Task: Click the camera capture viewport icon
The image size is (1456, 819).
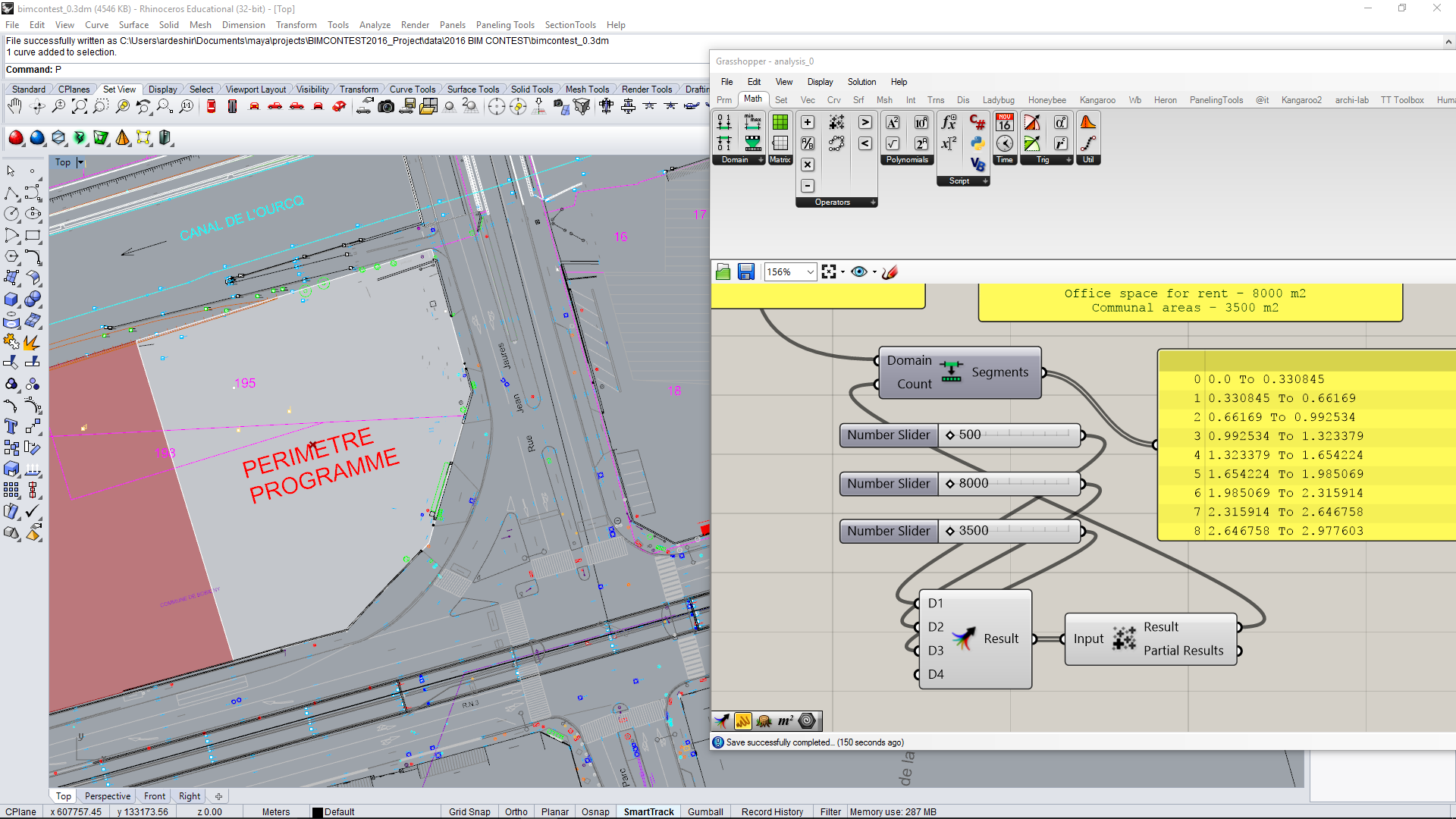Action: pos(386,107)
